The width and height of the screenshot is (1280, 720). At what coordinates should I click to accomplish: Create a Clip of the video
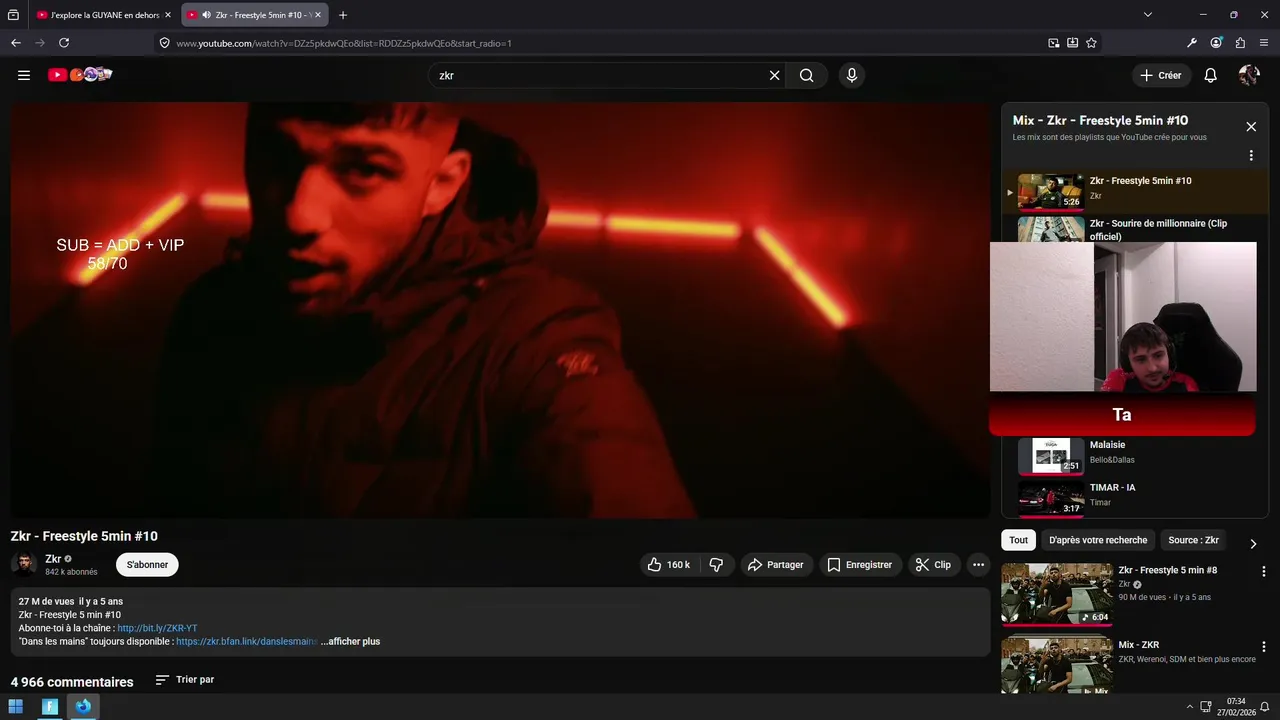pyautogui.click(x=933, y=565)
